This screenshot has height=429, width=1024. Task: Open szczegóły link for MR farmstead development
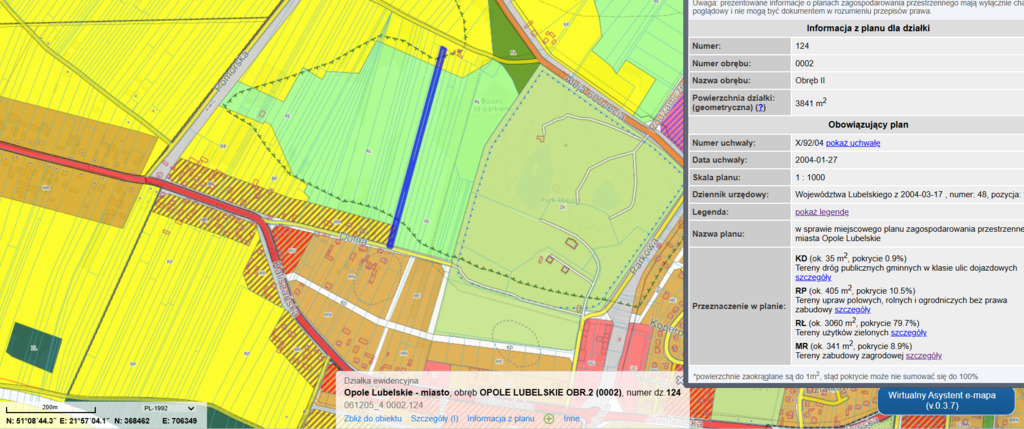pos(921,355)
